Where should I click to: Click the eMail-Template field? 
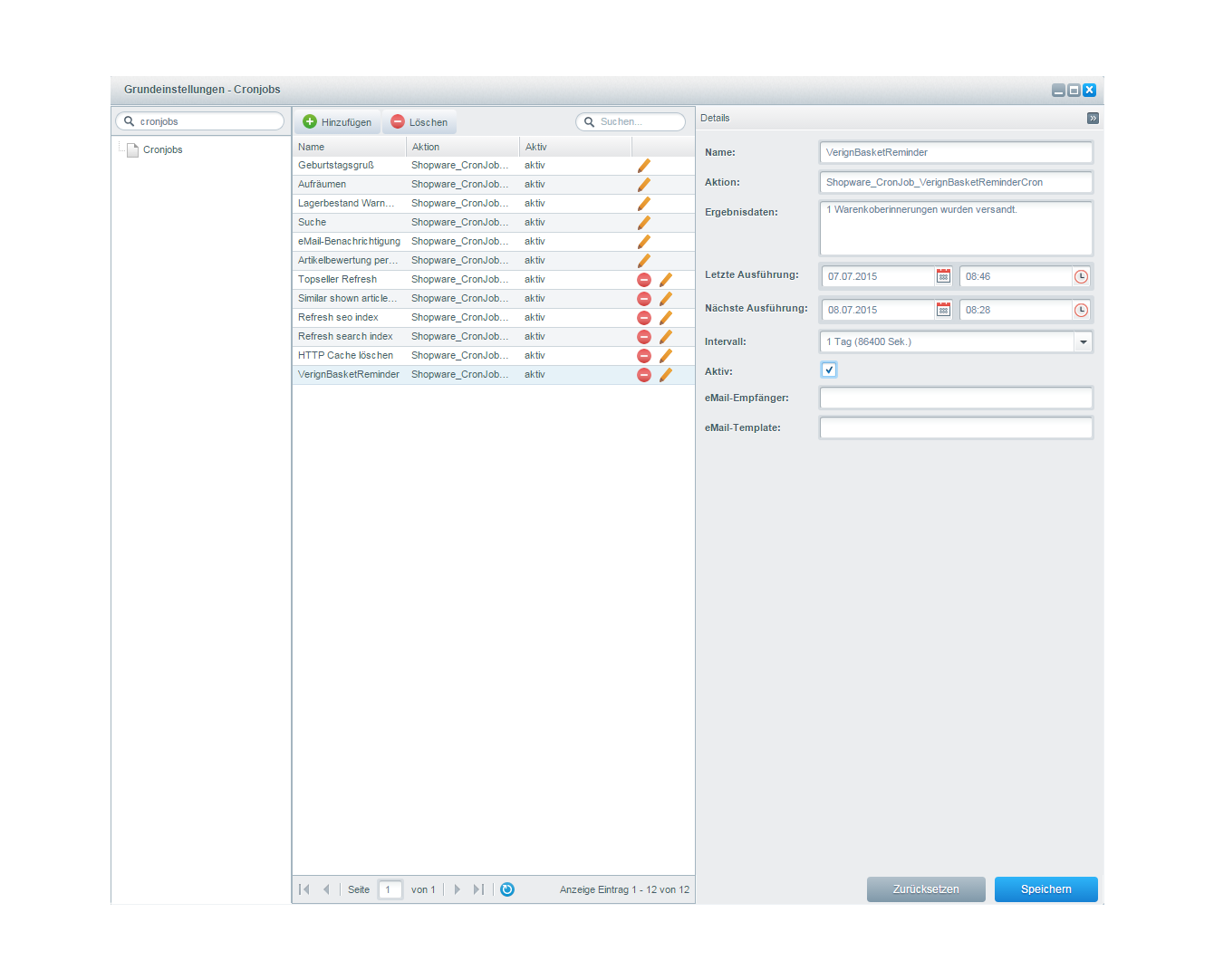956,428
